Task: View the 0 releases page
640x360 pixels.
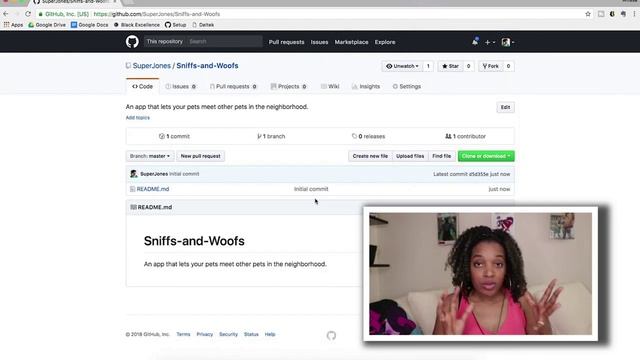Action: pos(368,136)
